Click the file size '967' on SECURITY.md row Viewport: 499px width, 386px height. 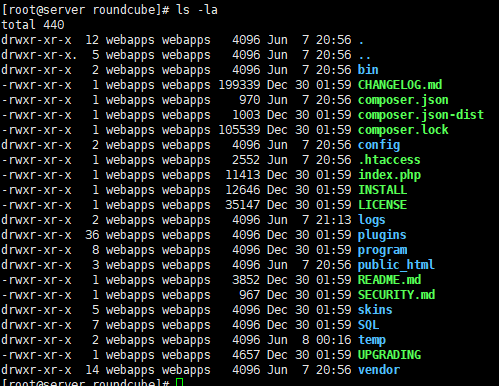250,295
